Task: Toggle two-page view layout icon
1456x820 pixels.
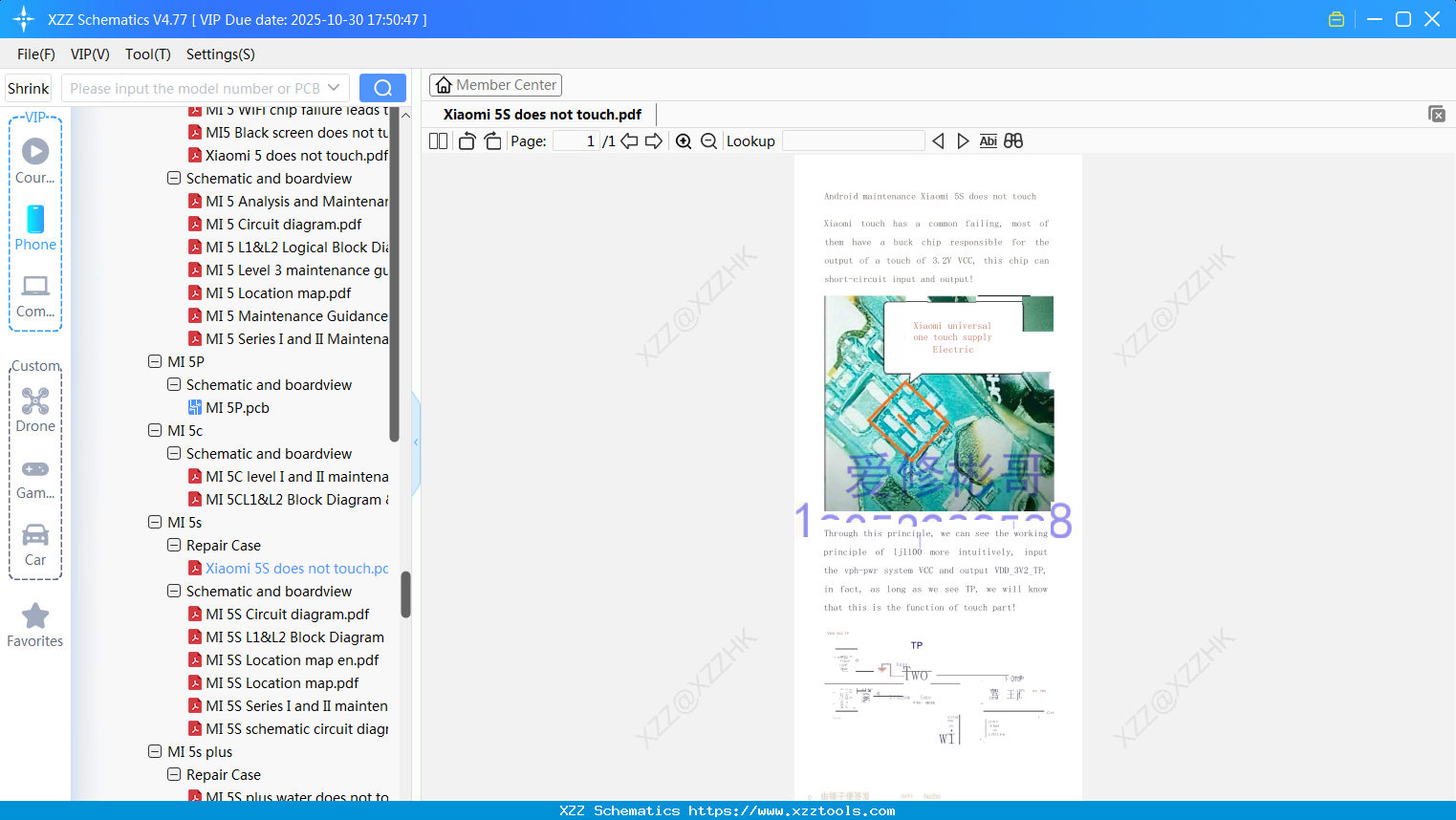Action: coord(438,141)
